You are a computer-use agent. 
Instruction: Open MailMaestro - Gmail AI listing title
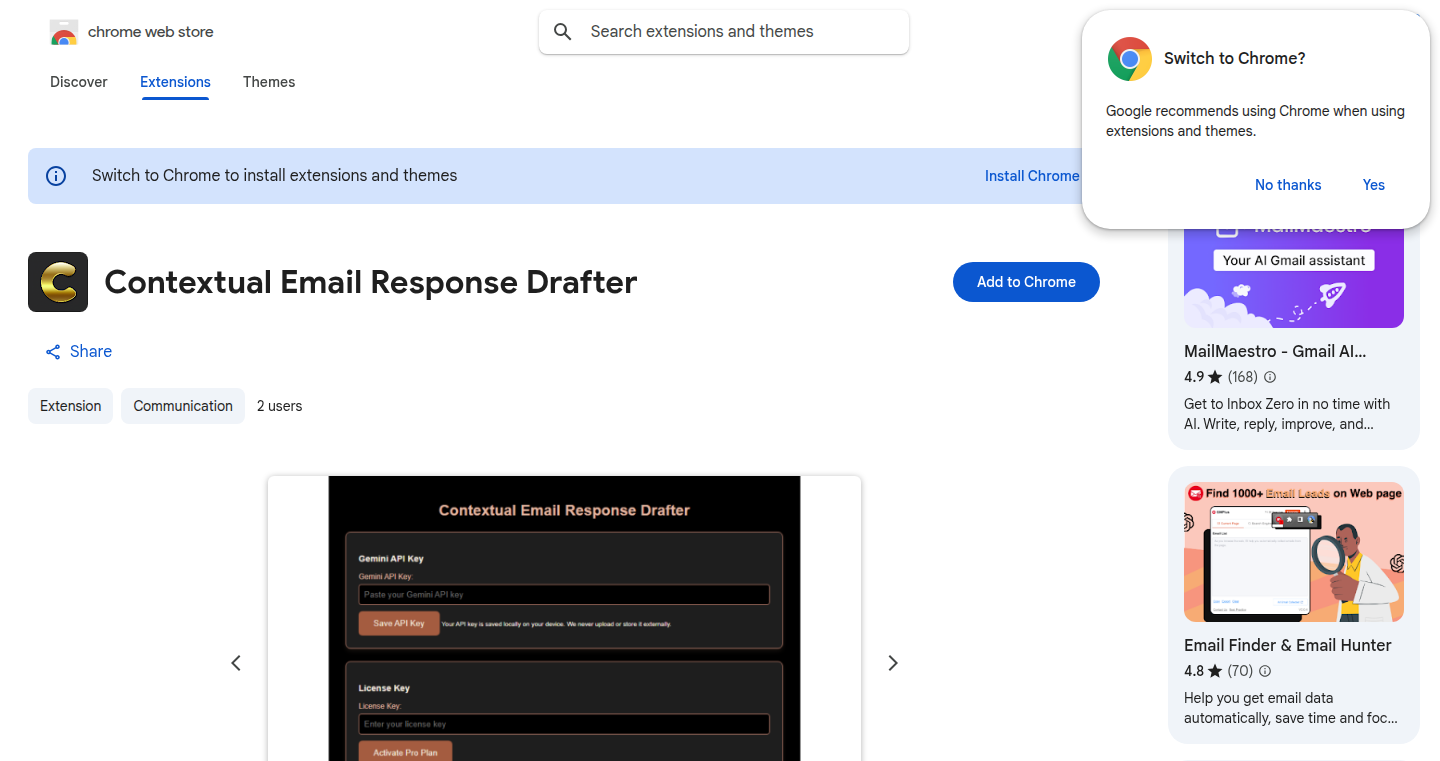pos(1275,352)
